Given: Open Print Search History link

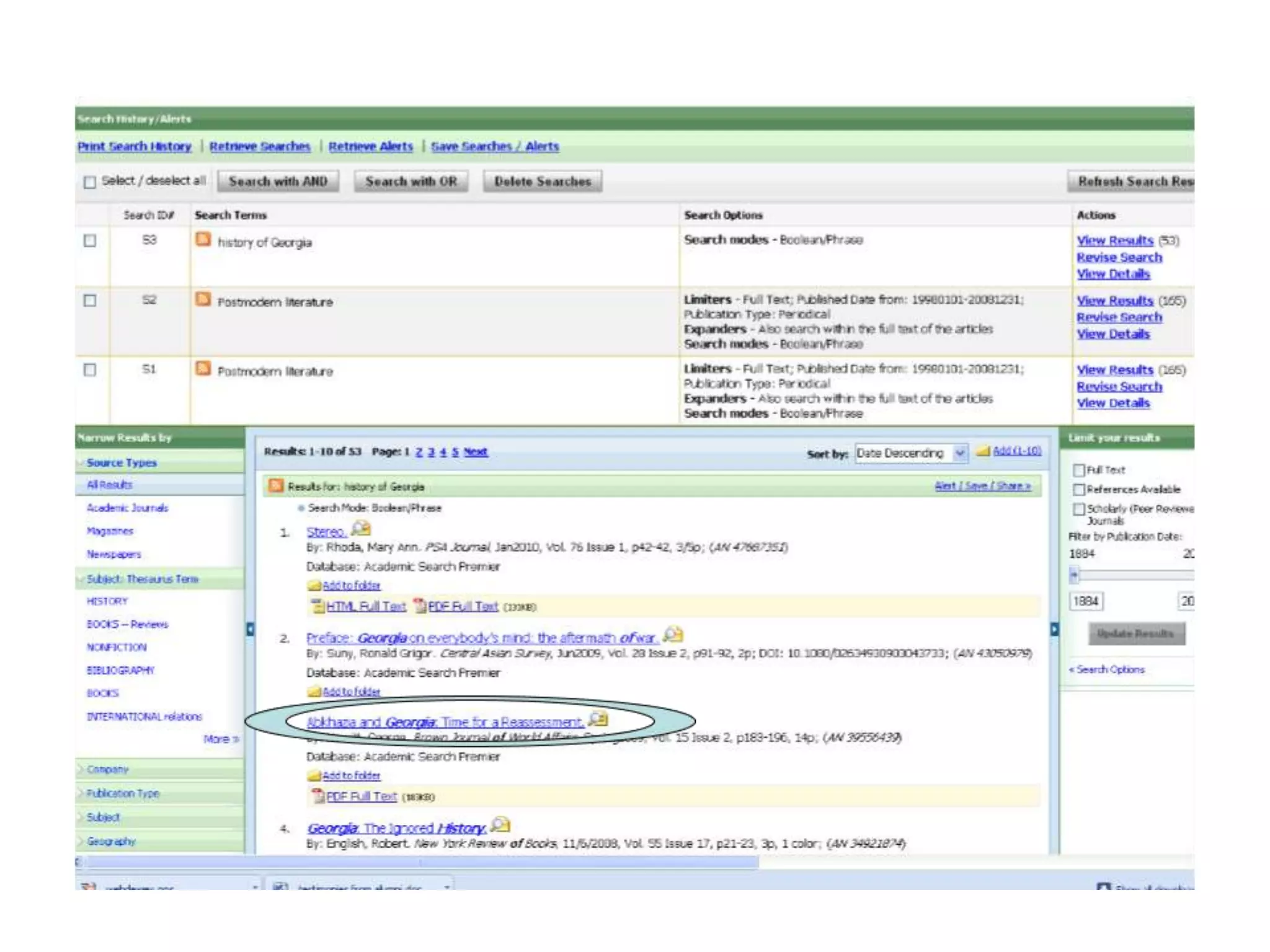Looking at the screenshot, I should pyautogui.click(x=134, y=146).
